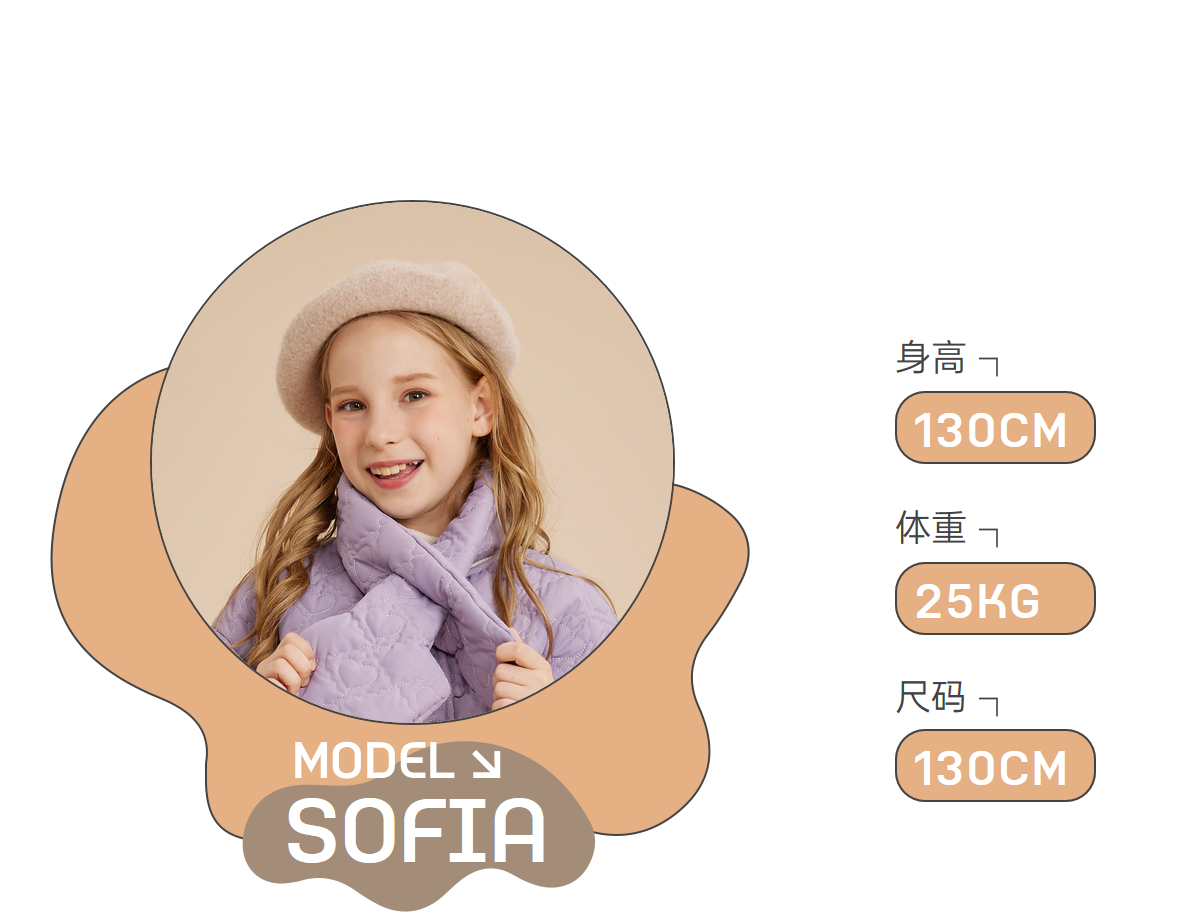1200x912 pixels.
Task: Click the 体重 weight label
Action: (x=931, y=527)
